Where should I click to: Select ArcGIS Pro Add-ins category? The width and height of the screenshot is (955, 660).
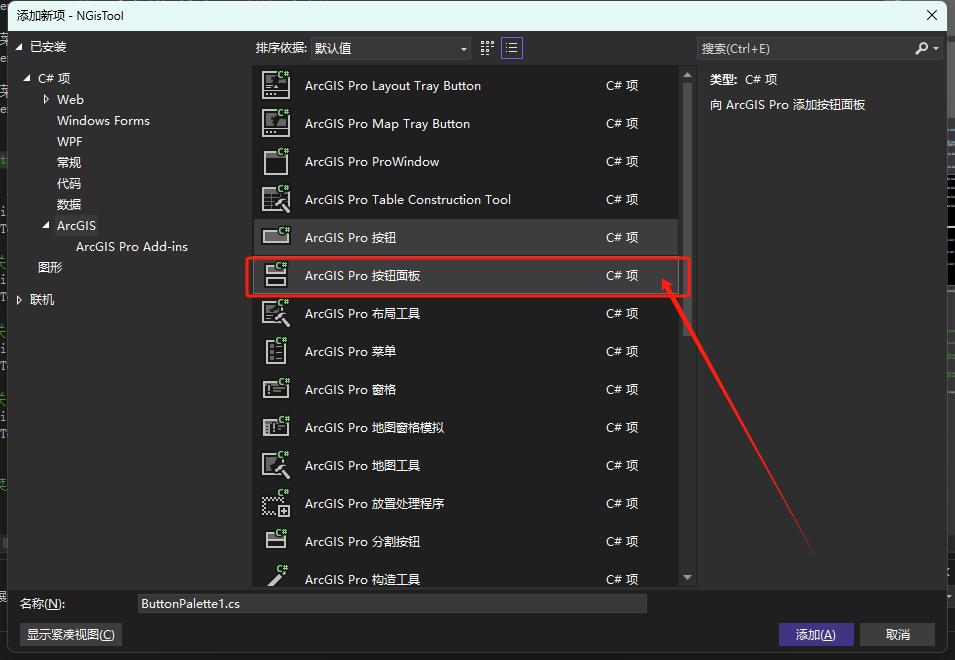pyautogui.click(x=132, y=247)
